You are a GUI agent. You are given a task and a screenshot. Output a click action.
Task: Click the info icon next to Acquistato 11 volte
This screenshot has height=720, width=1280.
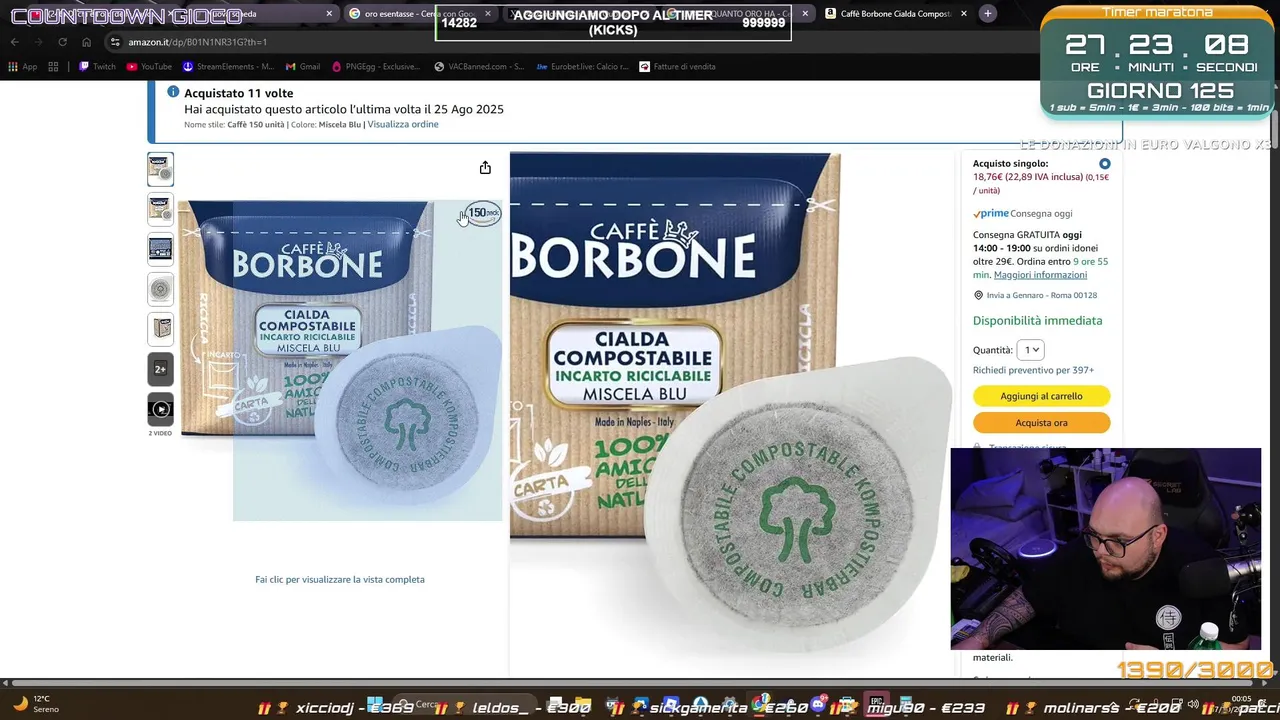[173, 92]
